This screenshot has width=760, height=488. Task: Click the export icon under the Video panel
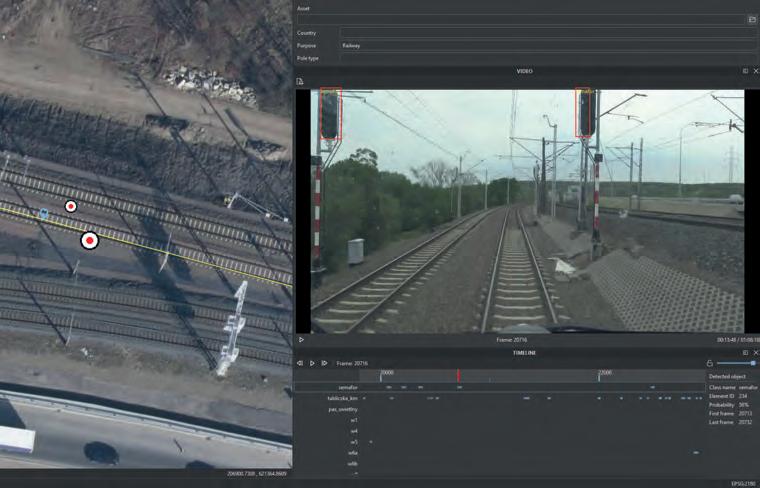pyautogui.click(x=300, y=81)
